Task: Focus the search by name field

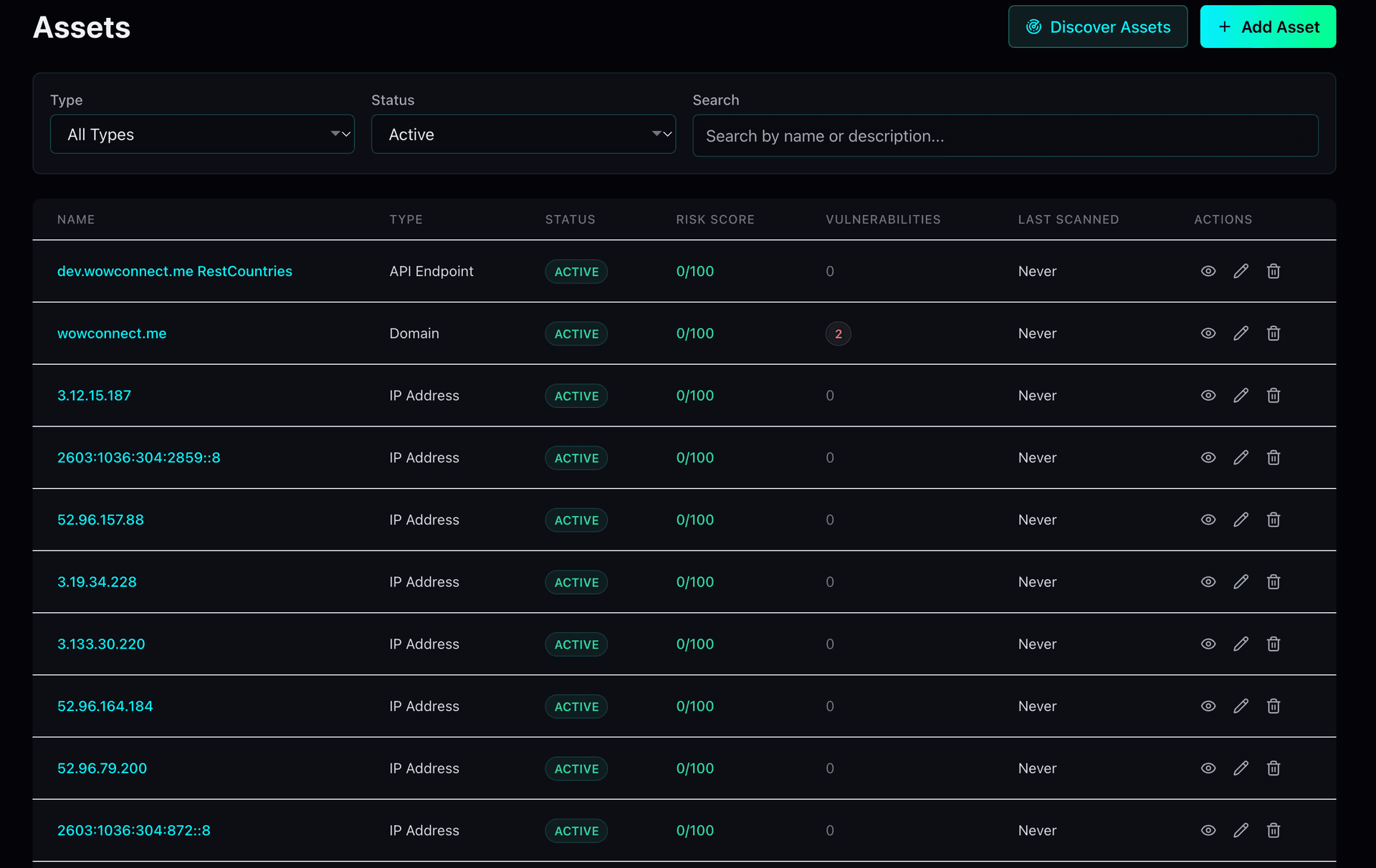Action: 1005,135
